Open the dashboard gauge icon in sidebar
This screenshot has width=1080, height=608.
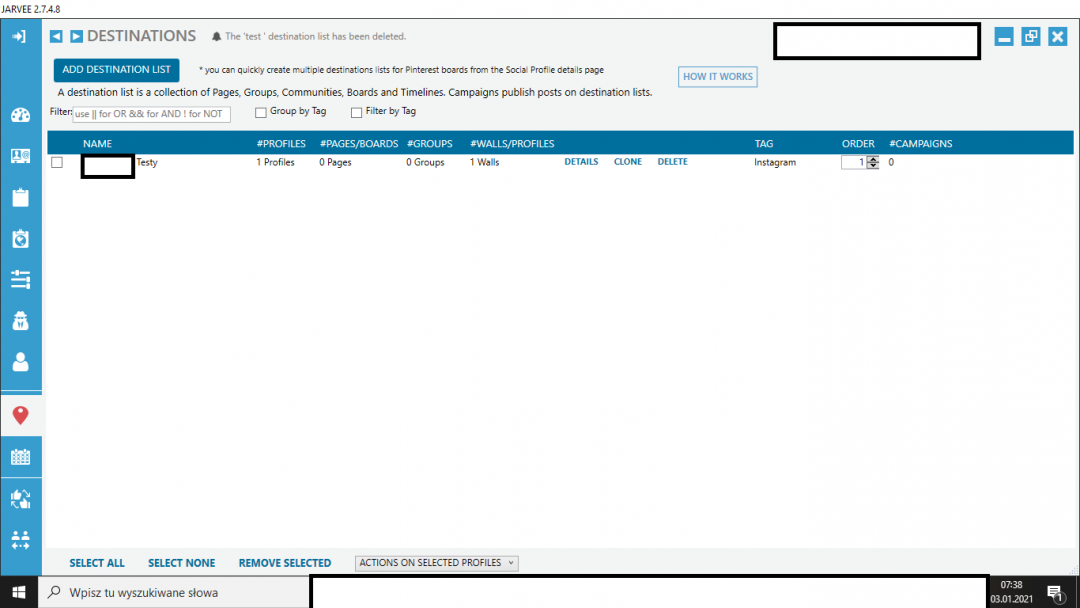[x=20, y=115]
